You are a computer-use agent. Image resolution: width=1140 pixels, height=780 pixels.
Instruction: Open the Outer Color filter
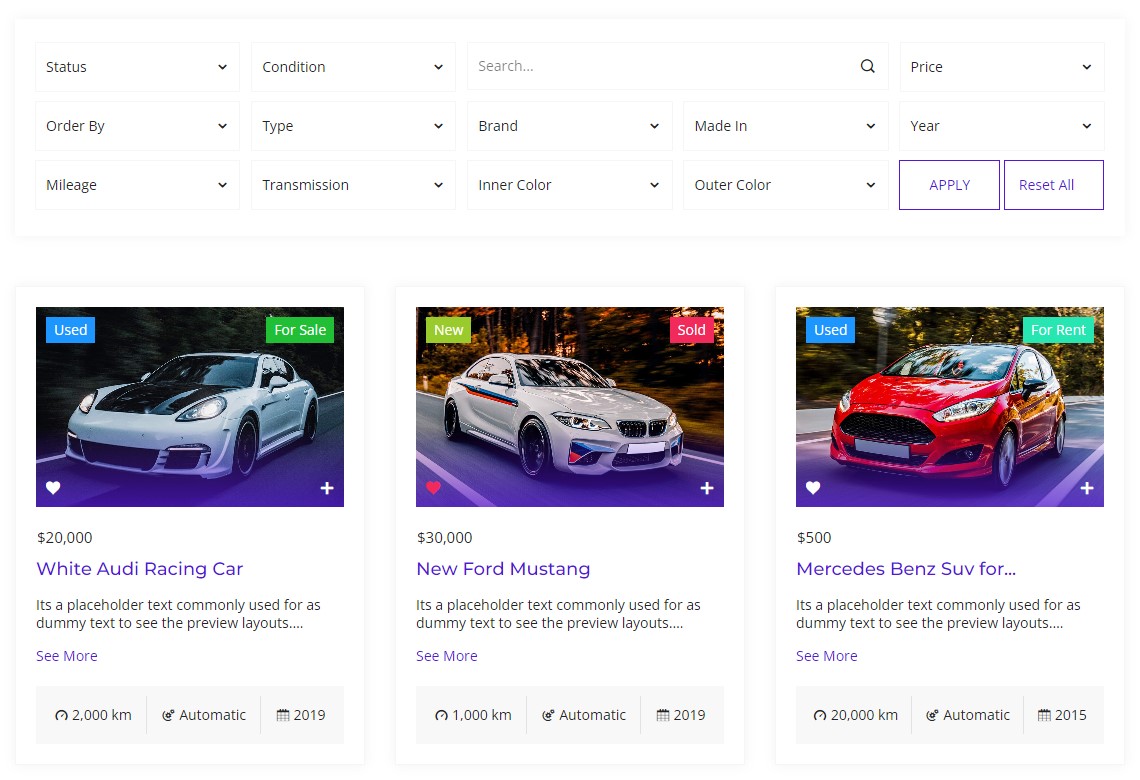pyautogui.click(x=785, y=185)
